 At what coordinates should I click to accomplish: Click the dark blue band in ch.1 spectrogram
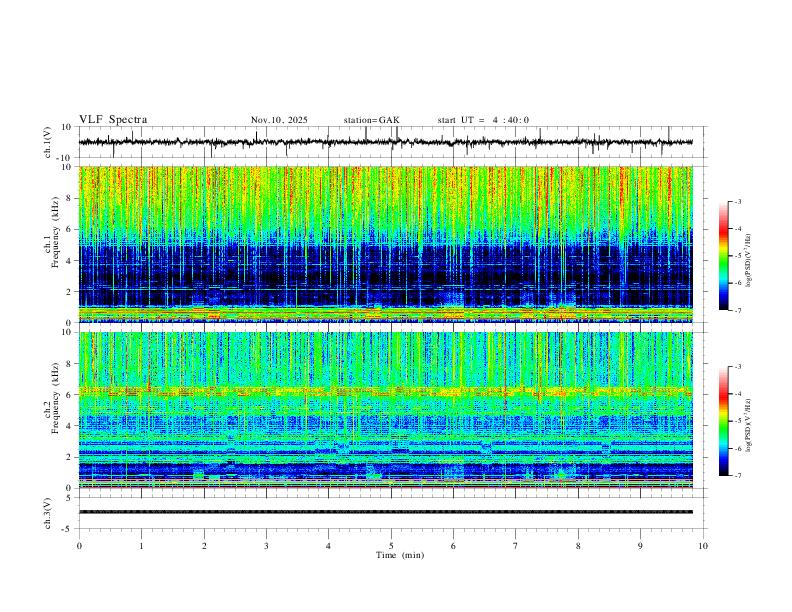(x=386, y=275)
